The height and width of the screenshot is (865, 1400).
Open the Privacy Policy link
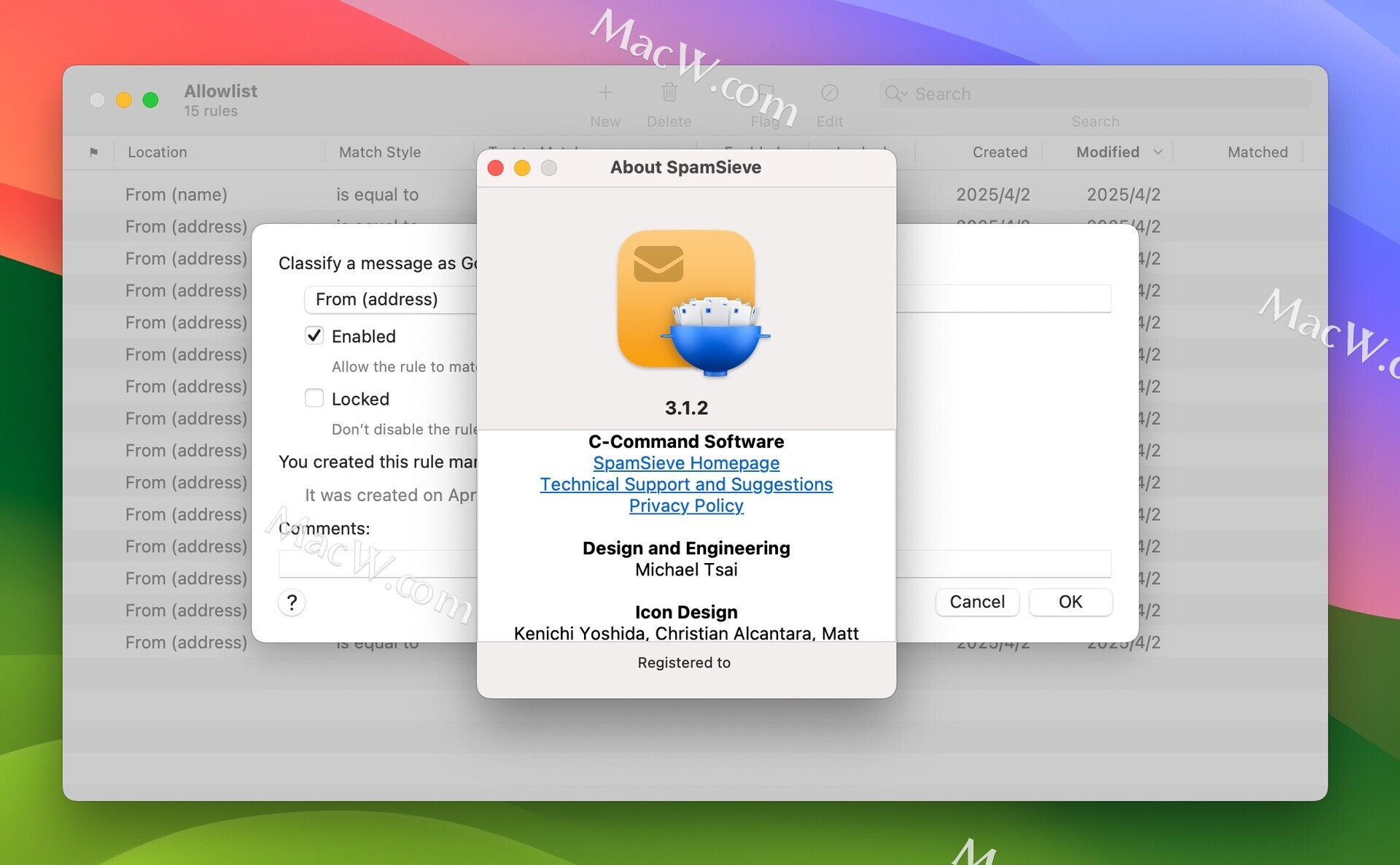(x=686, y=505)
